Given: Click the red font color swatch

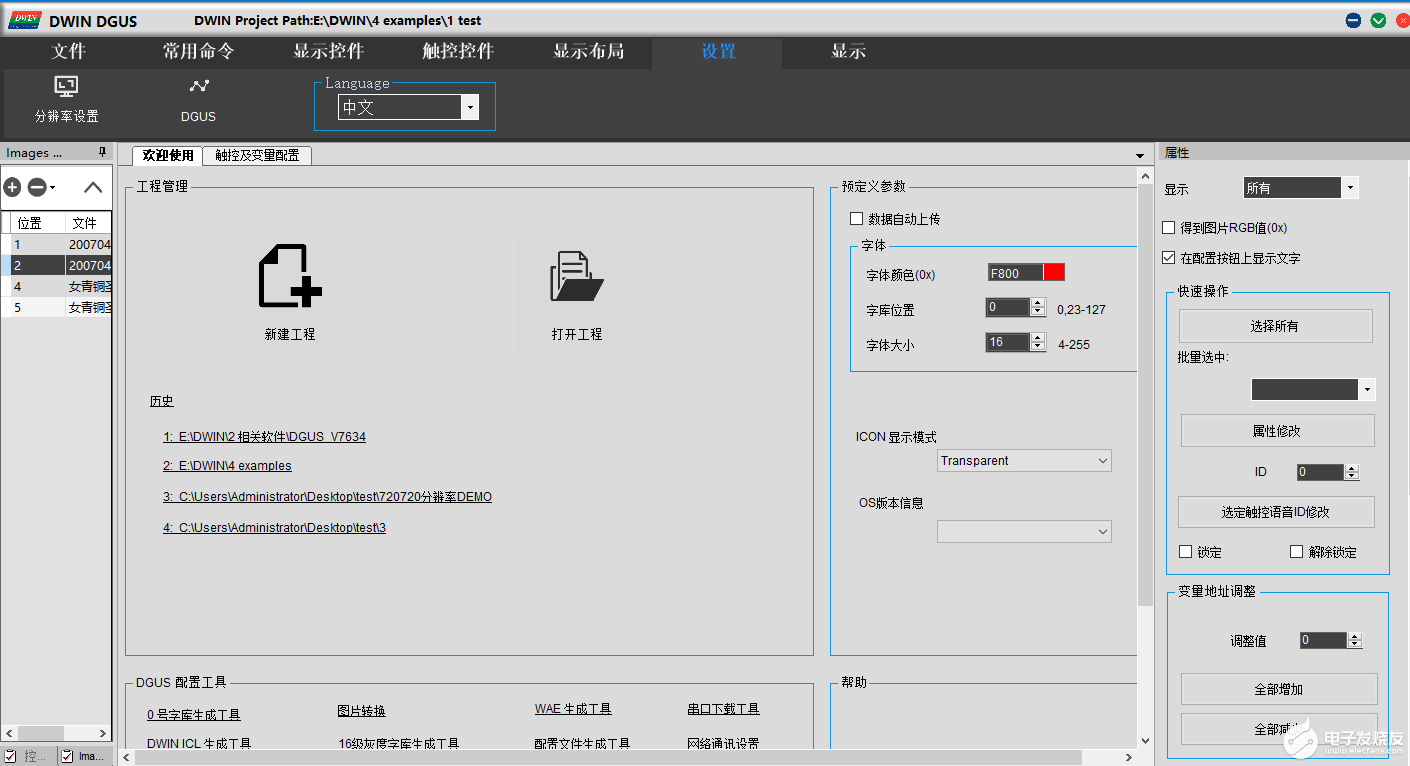Looking at the screenshot, I should click(1054, 273).
